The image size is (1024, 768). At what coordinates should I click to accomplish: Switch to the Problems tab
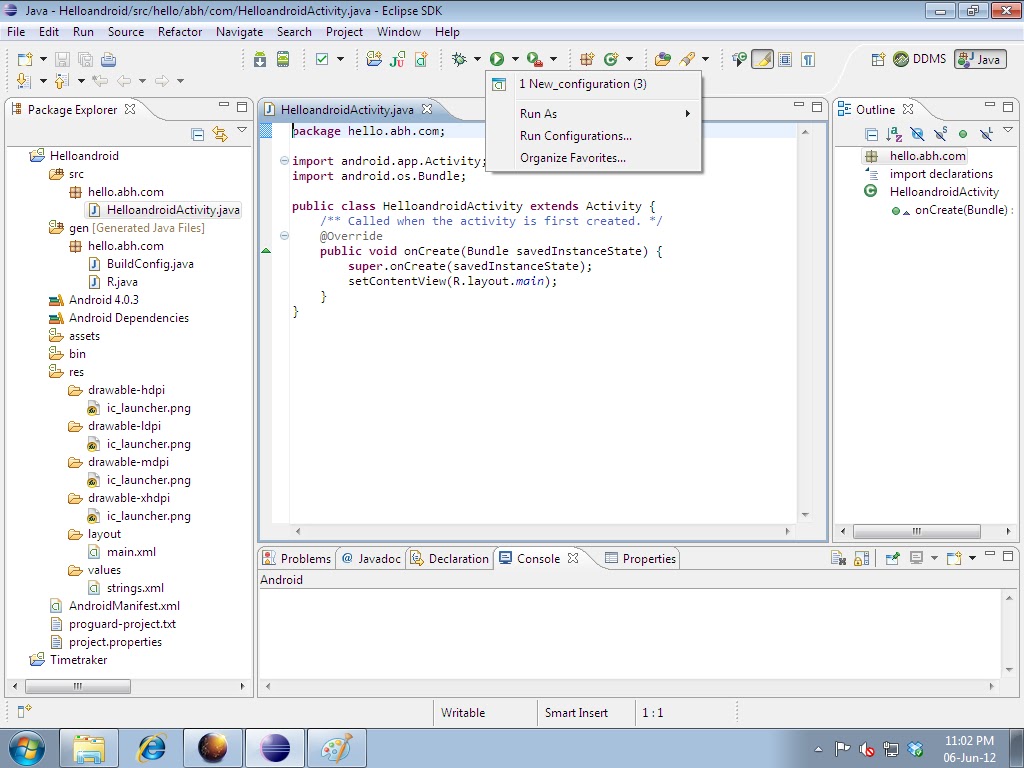pos(297,559)
